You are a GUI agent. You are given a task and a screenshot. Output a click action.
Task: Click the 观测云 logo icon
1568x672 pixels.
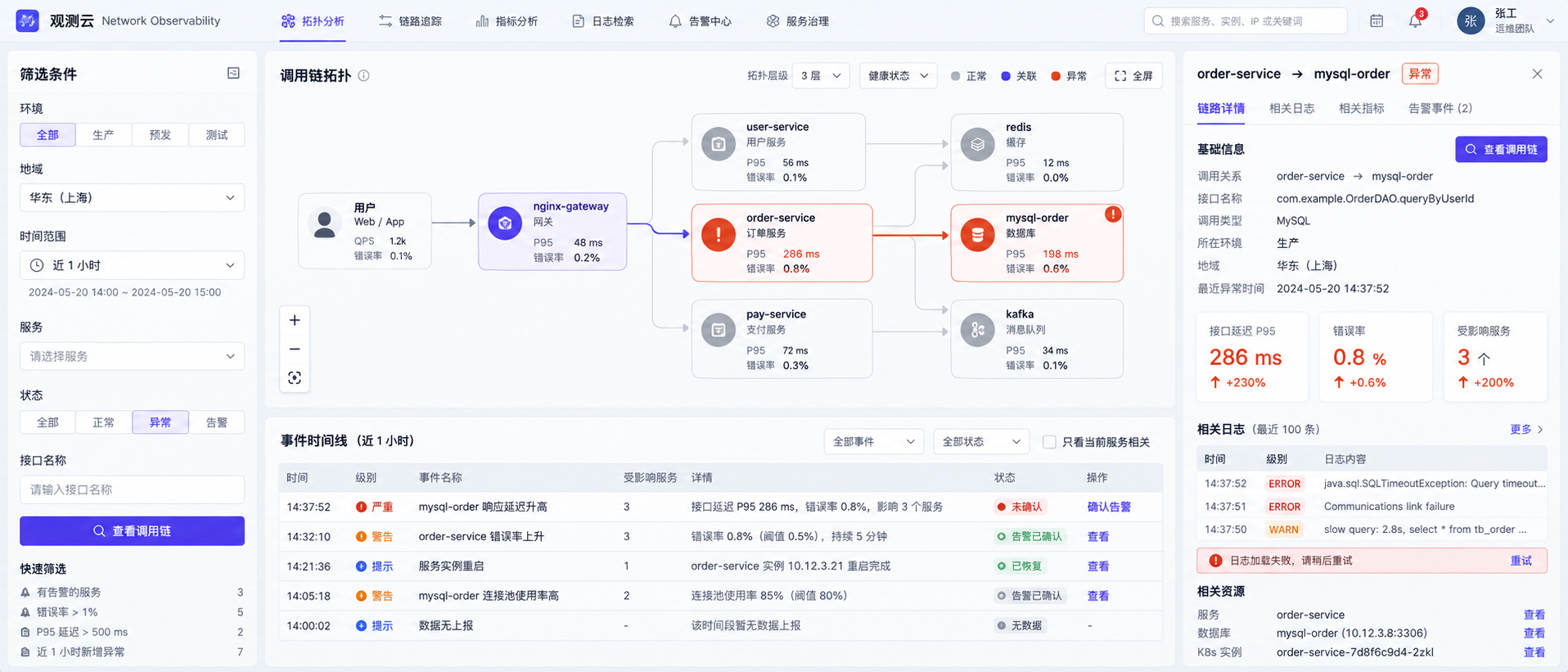click(x=27, y=20)
